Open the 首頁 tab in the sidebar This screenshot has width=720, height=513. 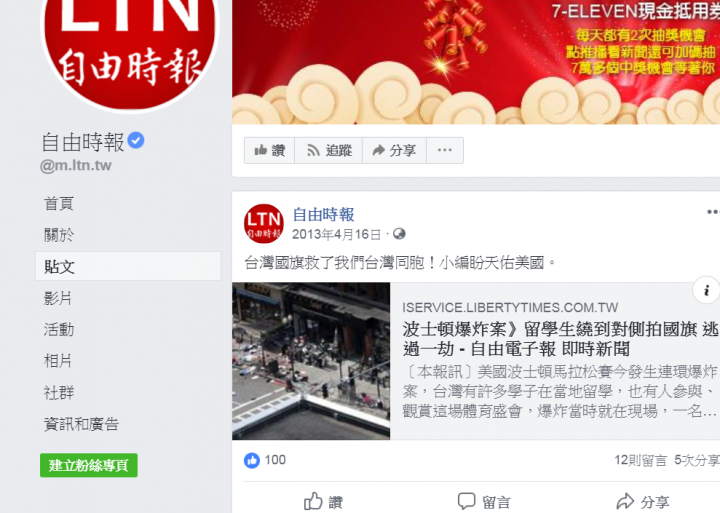coord(59,203)
